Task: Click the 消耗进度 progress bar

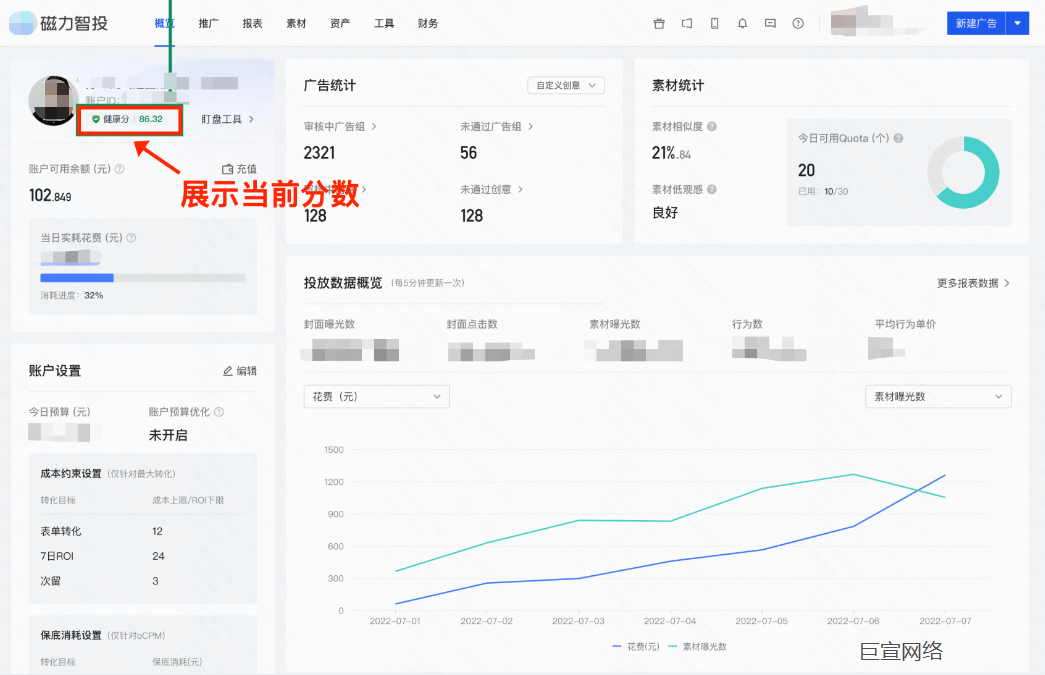Action: [x=140, y=278]
